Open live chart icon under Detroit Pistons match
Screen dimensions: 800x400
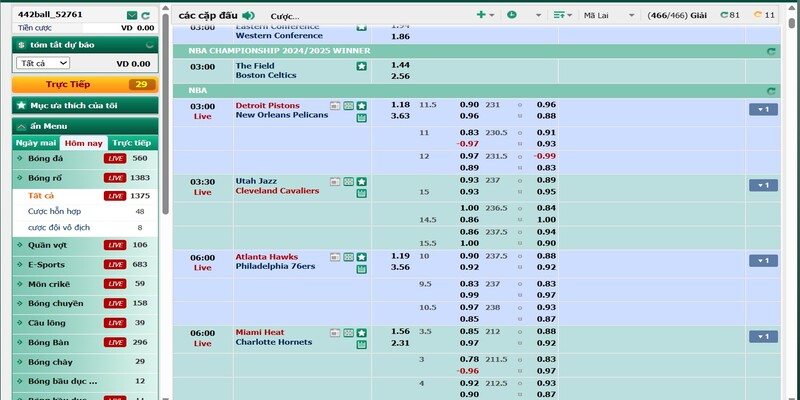point(362,118)
